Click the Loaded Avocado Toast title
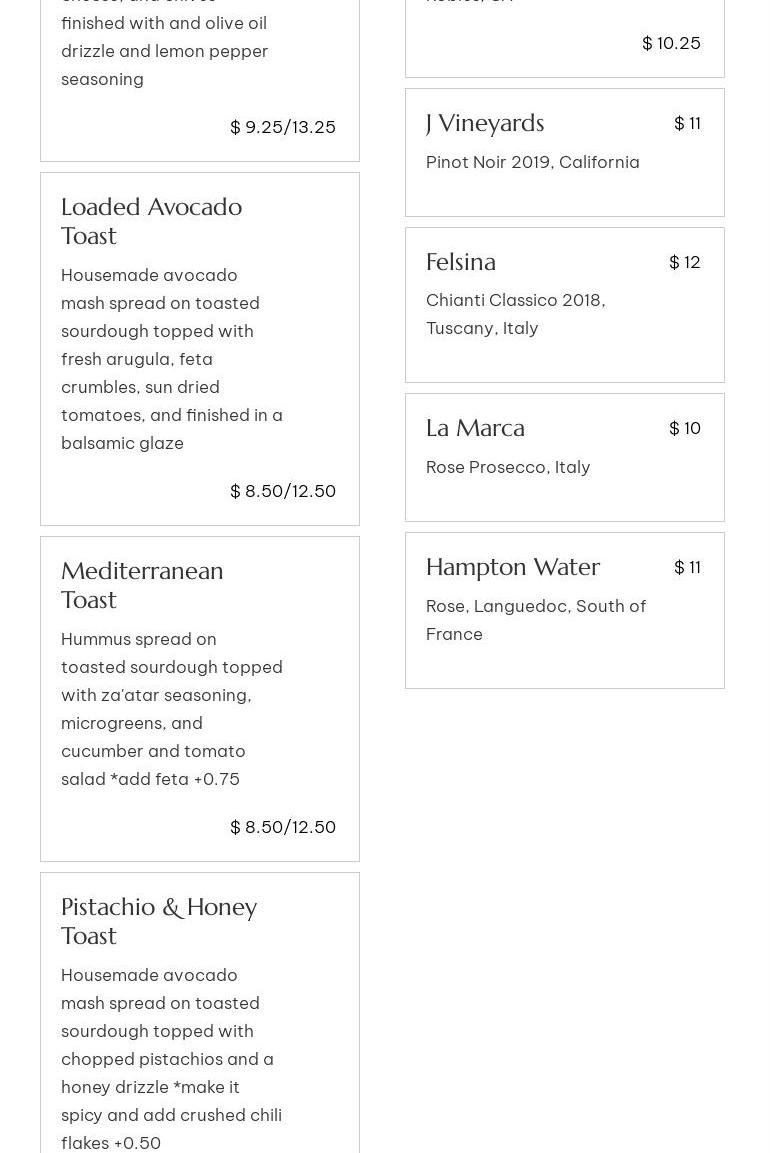 click(x=151, y=221)
